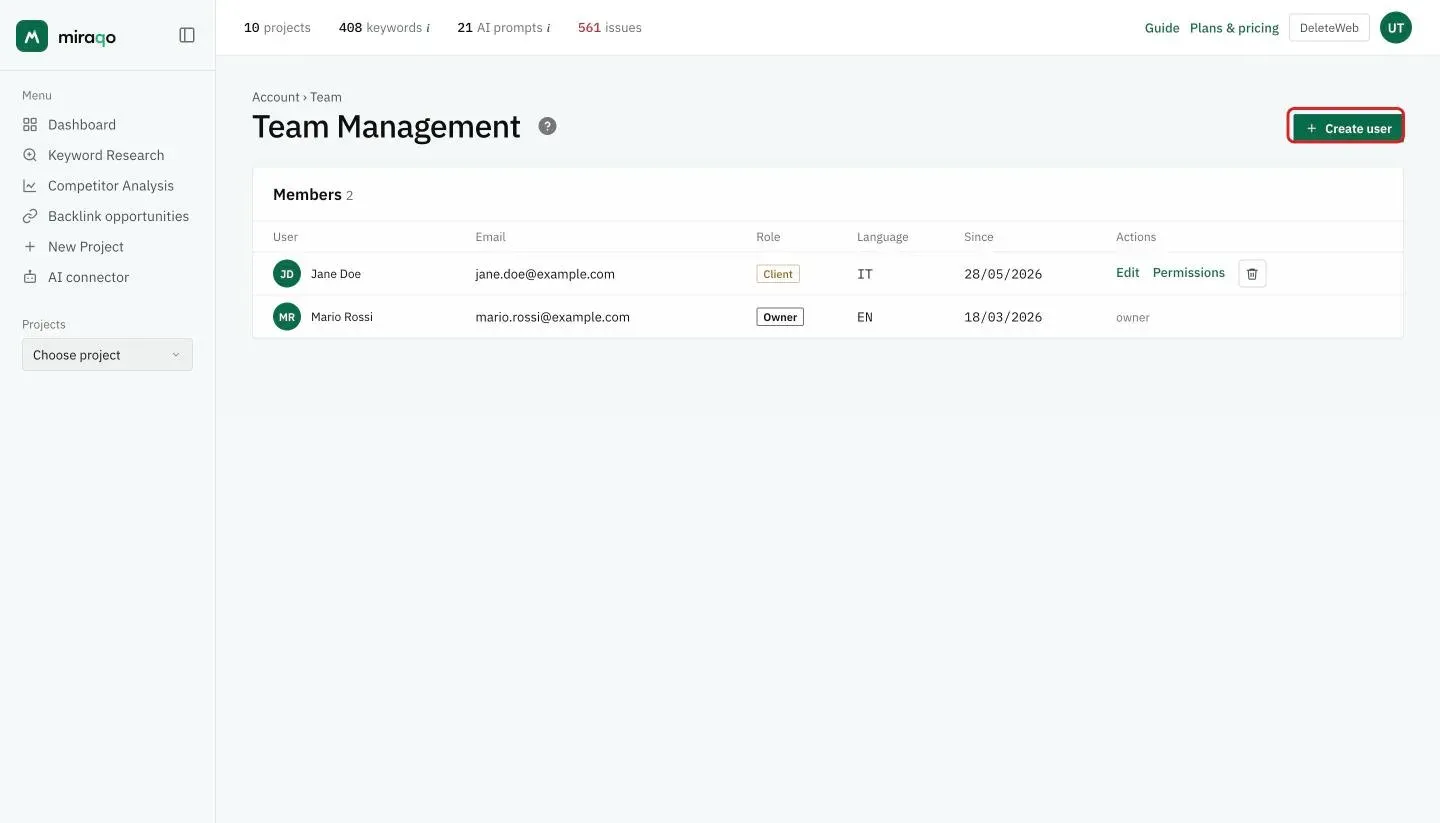Click the Members heading
The image size is (1440, 823).
click(x=307, y=195)
